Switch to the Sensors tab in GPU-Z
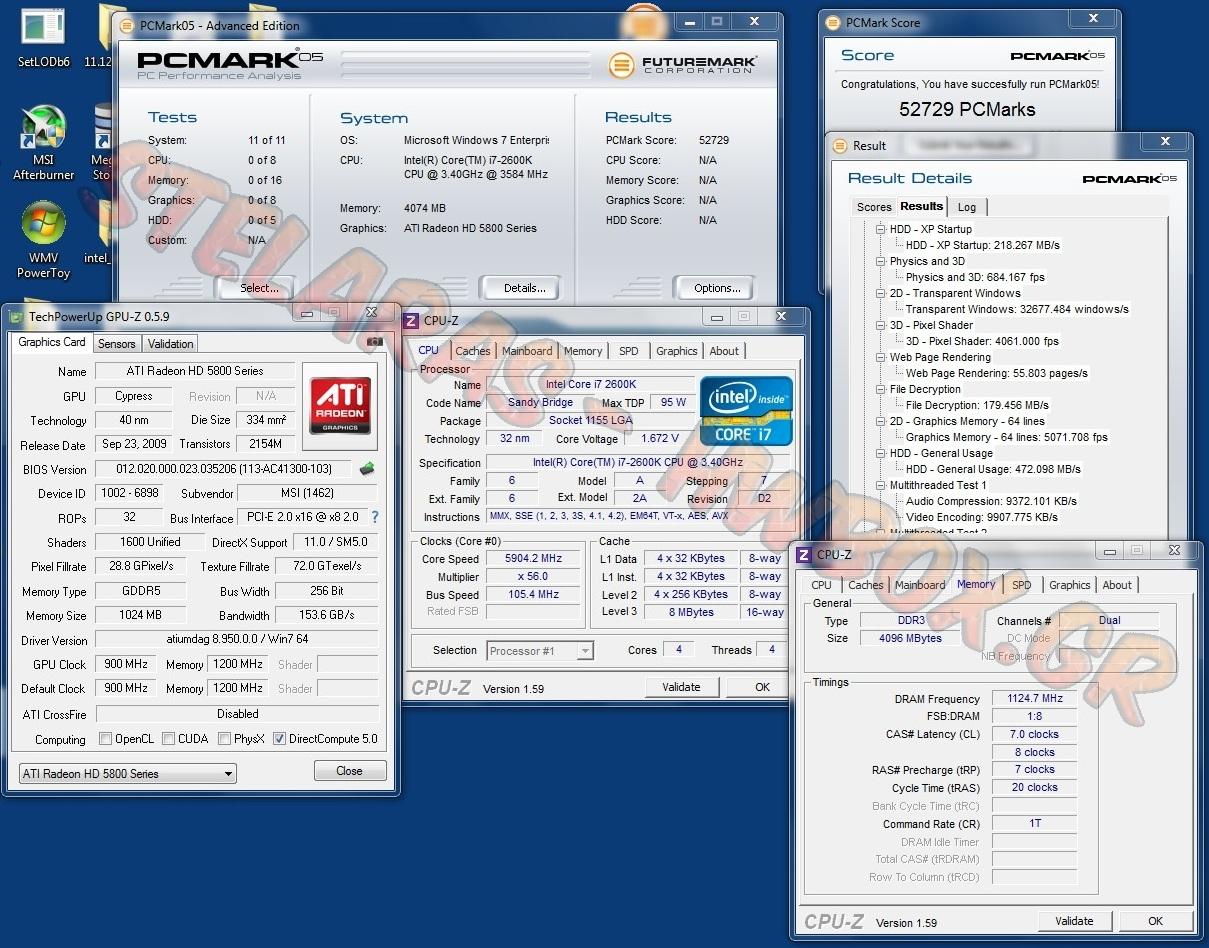Screen dimensions: 1209x948 coord(116,343)
